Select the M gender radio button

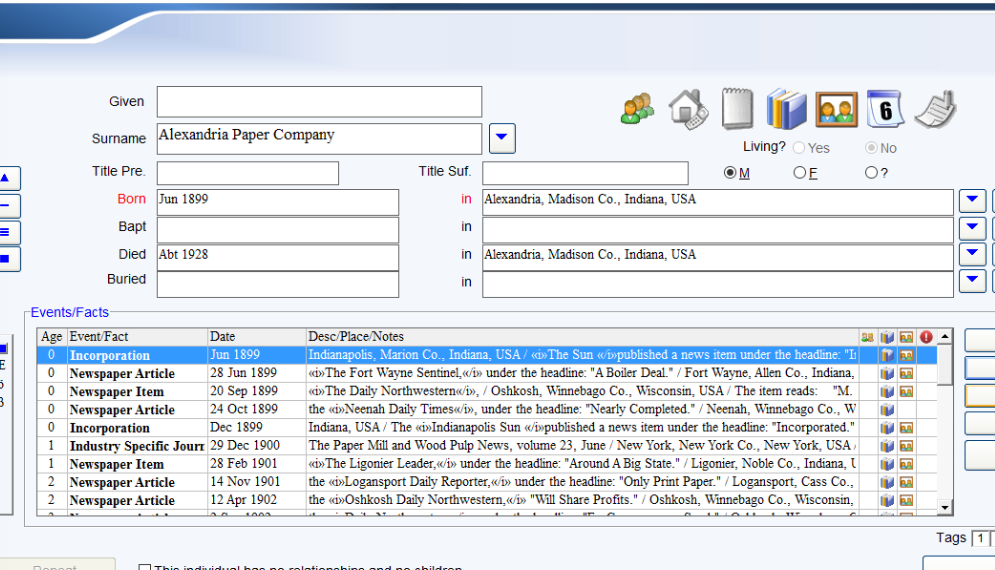click(x=730, y=173)
